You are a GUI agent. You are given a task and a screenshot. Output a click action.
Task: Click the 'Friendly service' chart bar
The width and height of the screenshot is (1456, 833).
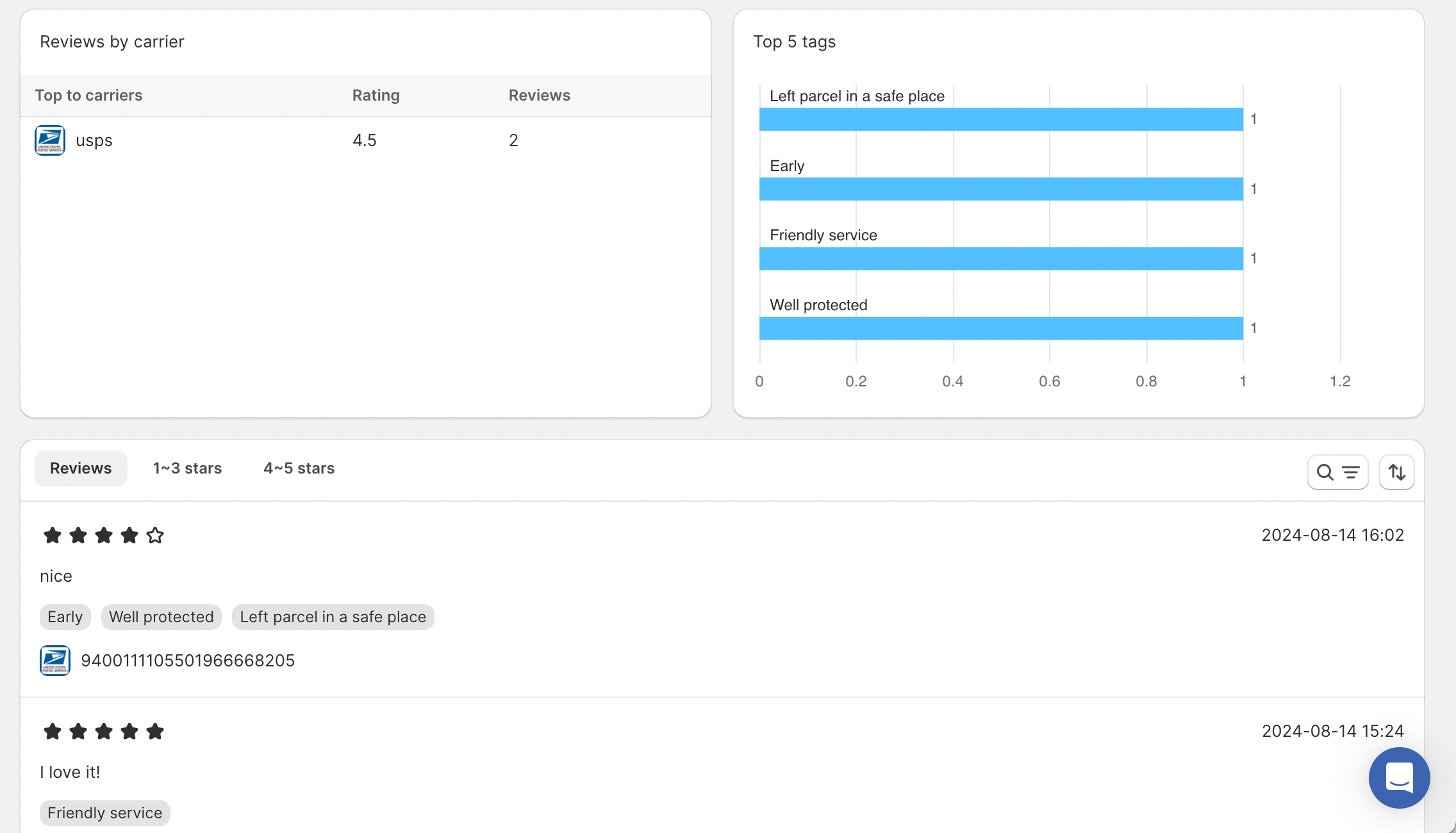[x=1001, y=259]
